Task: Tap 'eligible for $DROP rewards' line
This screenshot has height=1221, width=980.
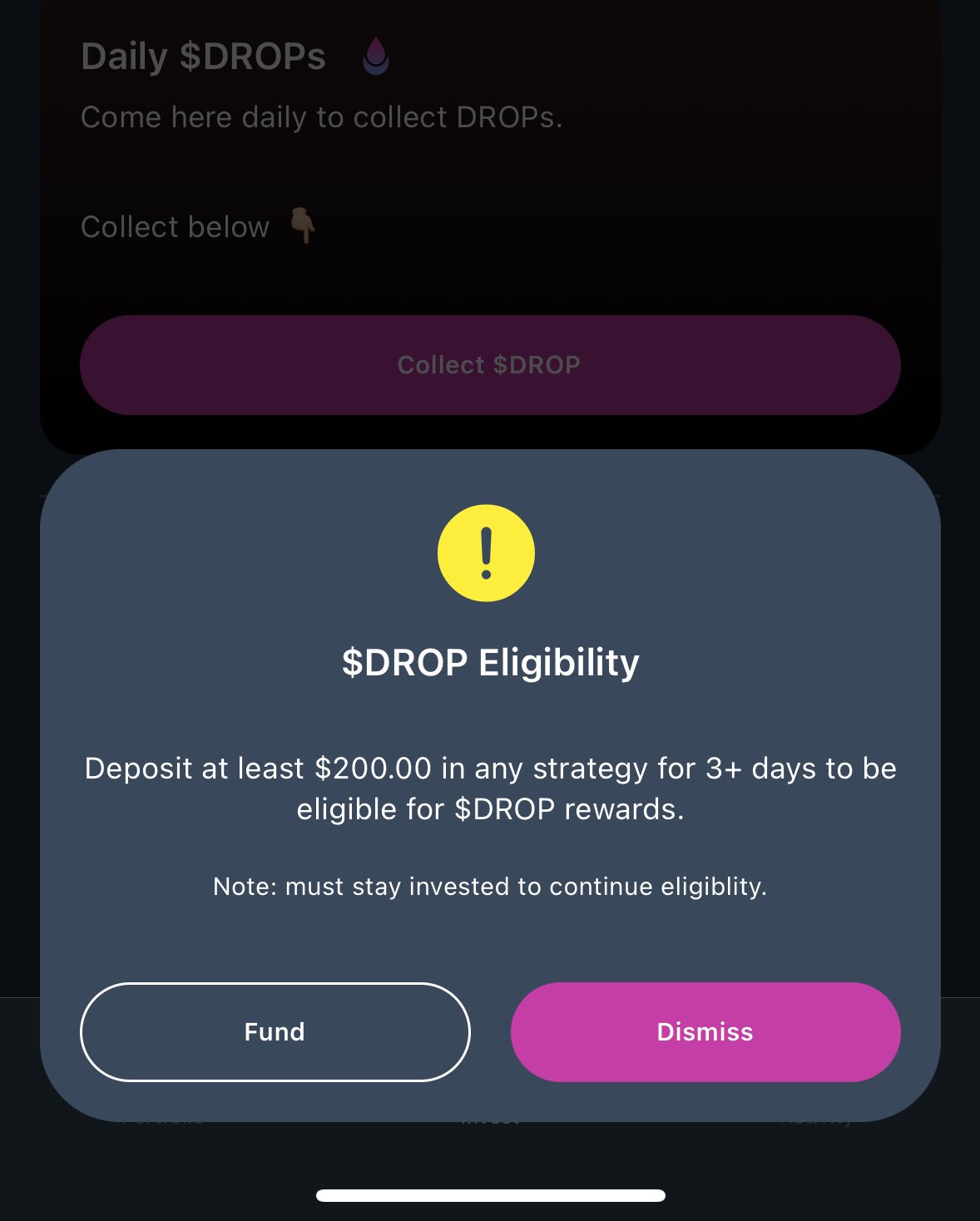Action: pos(490,809)
